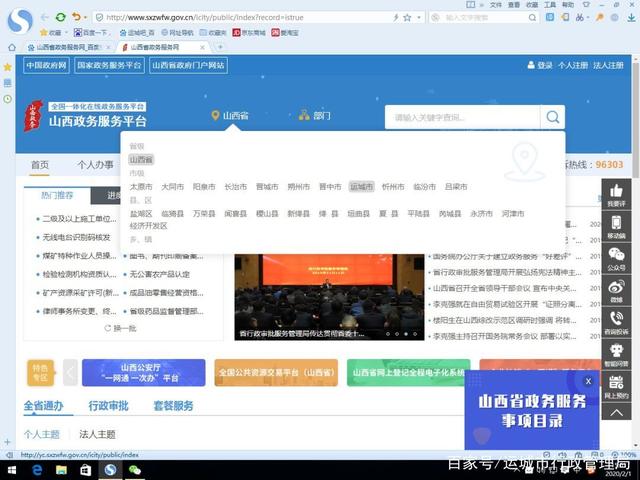Switch to the 套餐服务 tab

173,406
